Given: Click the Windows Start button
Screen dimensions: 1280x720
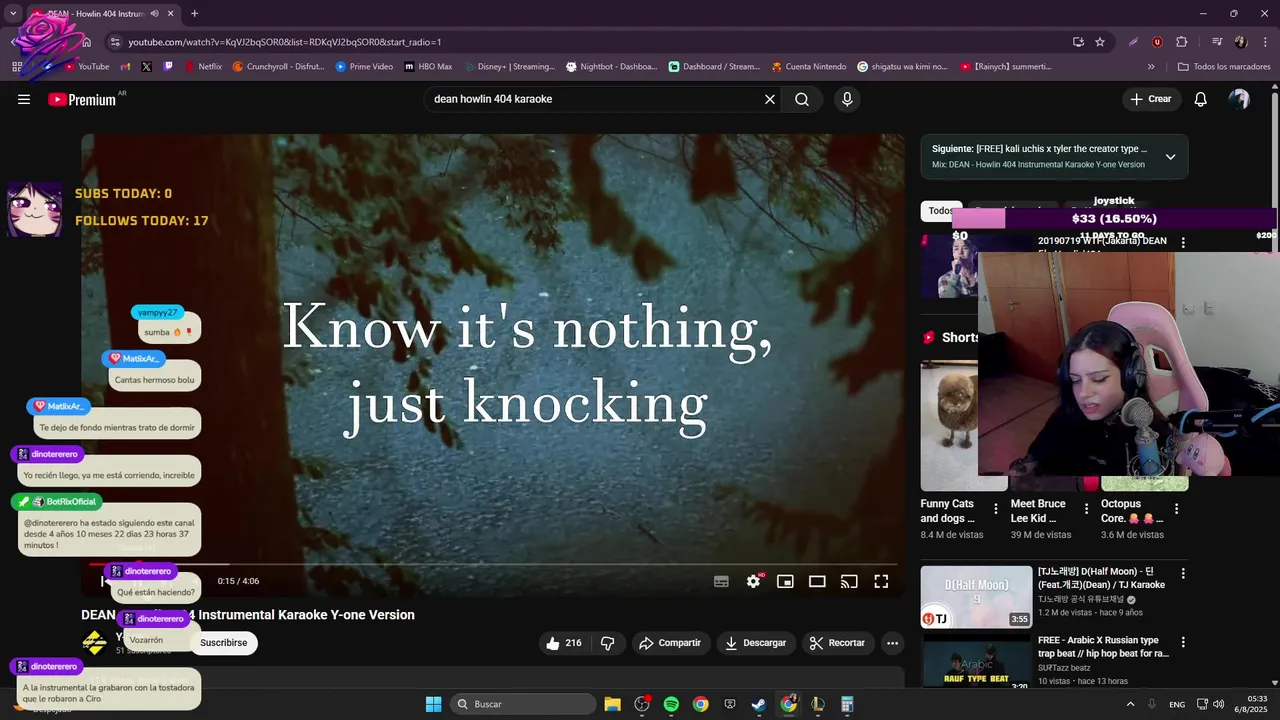Looking at the screenshot, I should click(x=433, y=704).
